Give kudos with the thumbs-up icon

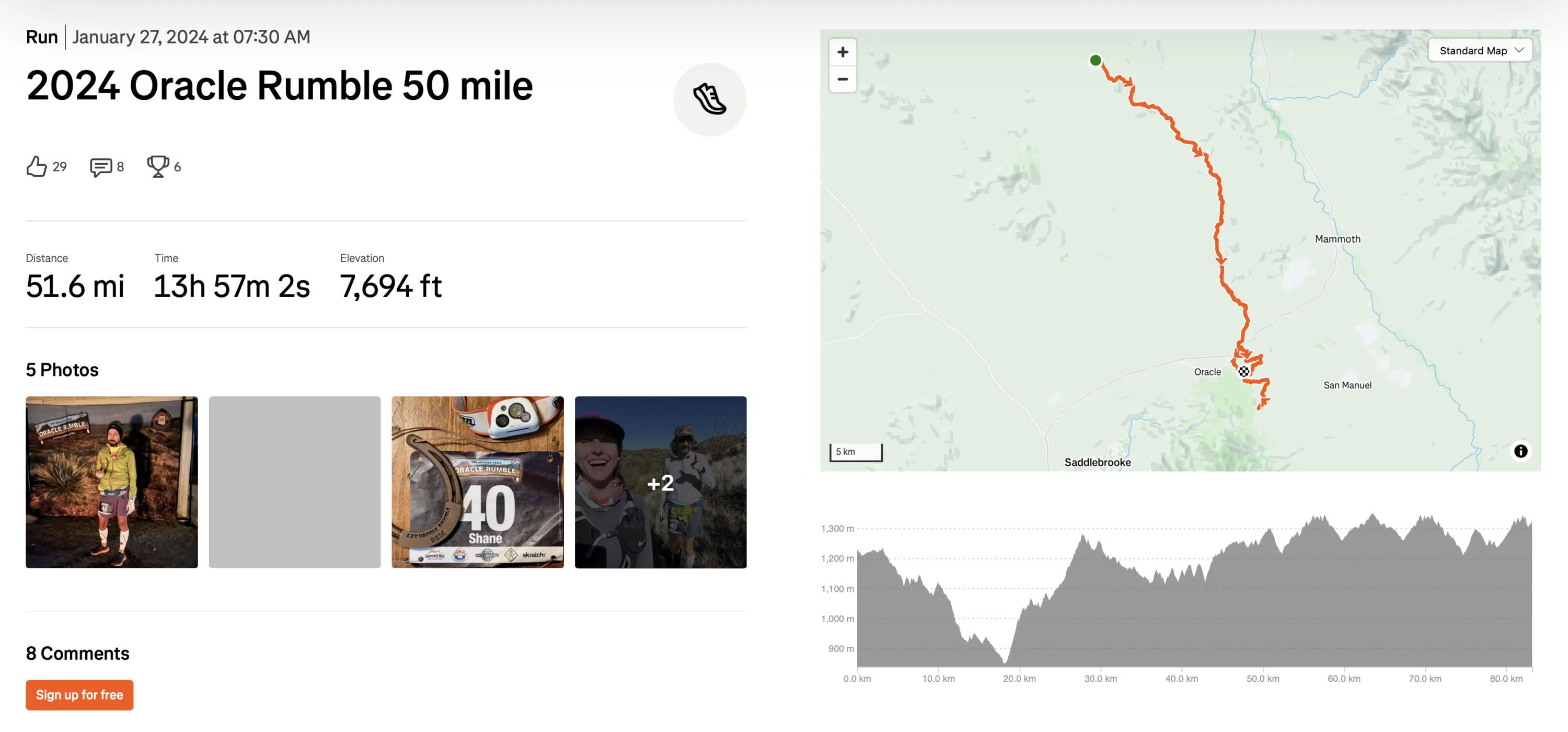tap(37, 166)
